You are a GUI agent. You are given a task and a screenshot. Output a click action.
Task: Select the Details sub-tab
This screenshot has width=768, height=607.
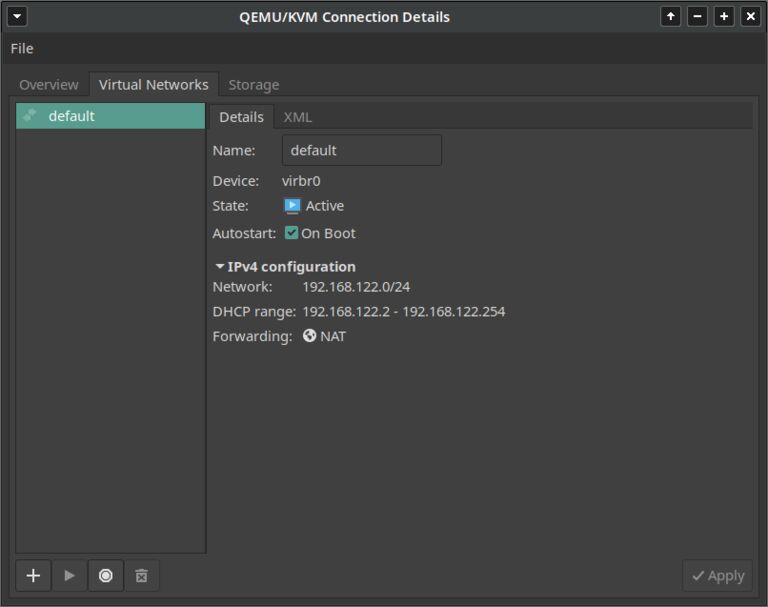point(241,117)
